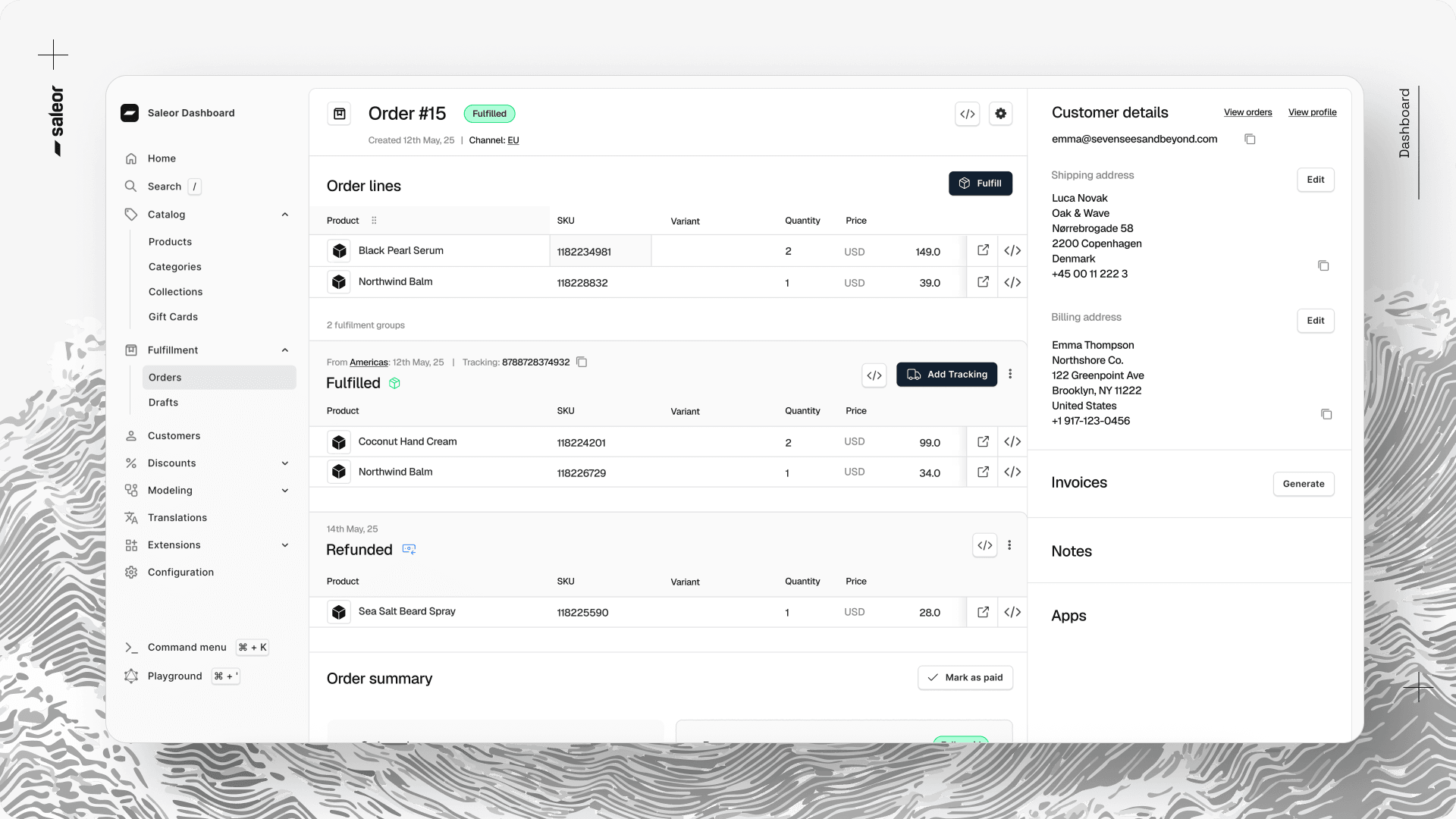Viewport: 1456px width, 819px height.
Task: Copy the shipping address
Action: [1323, 265]
